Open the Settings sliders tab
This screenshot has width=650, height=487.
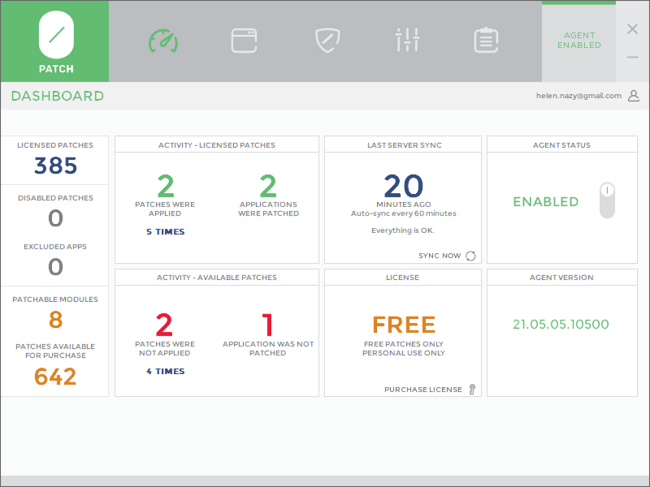[x=407, y=40]
